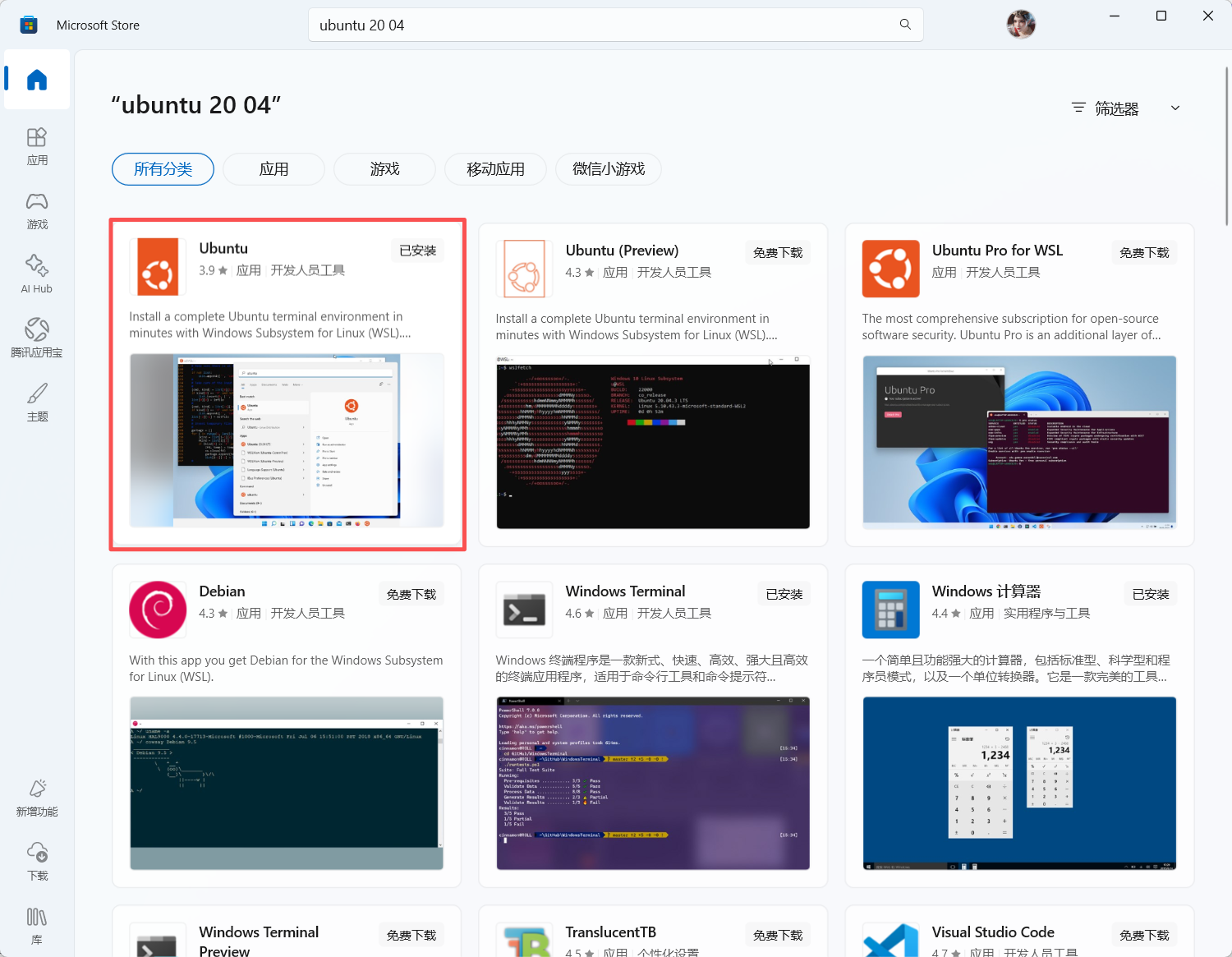Click 免费下载 for Ubuntu (Preview)
The image size is (1232, 957).
(x=778, y=253)
